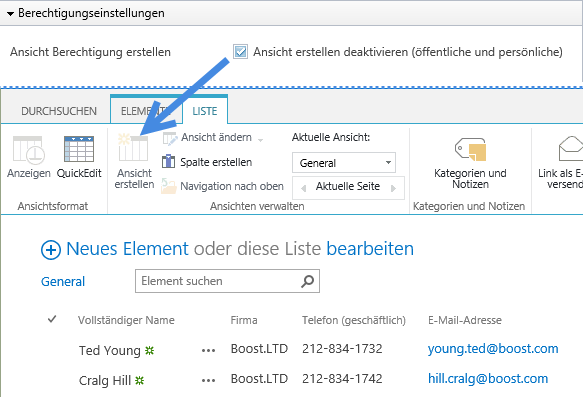This screenshot has height=397, width=583.
Task: Open the Aktuelle Ansicht General dropdown
Action: tap(344, 163)
